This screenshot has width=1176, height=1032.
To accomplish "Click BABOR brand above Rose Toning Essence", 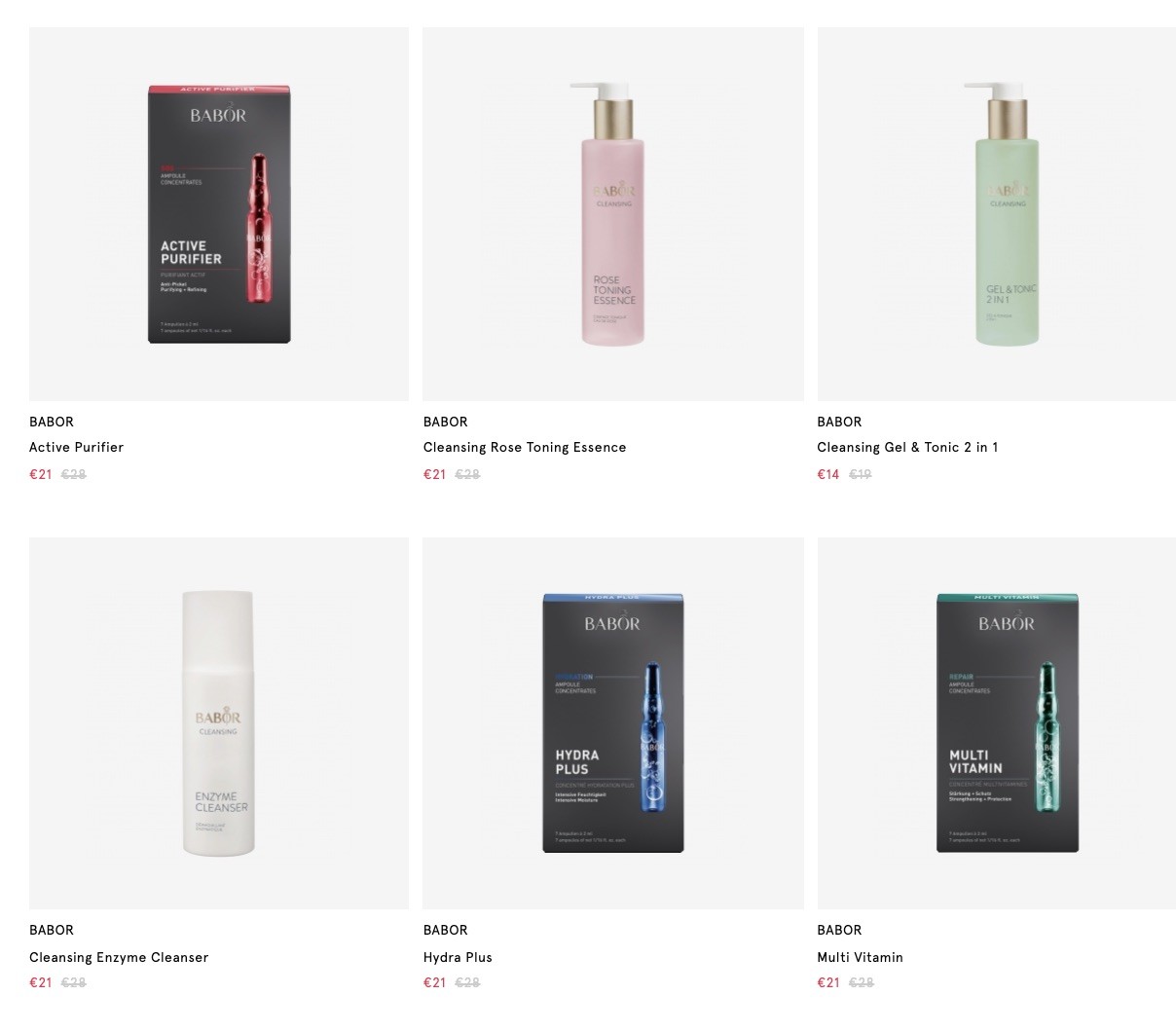I will pos(446,422).
